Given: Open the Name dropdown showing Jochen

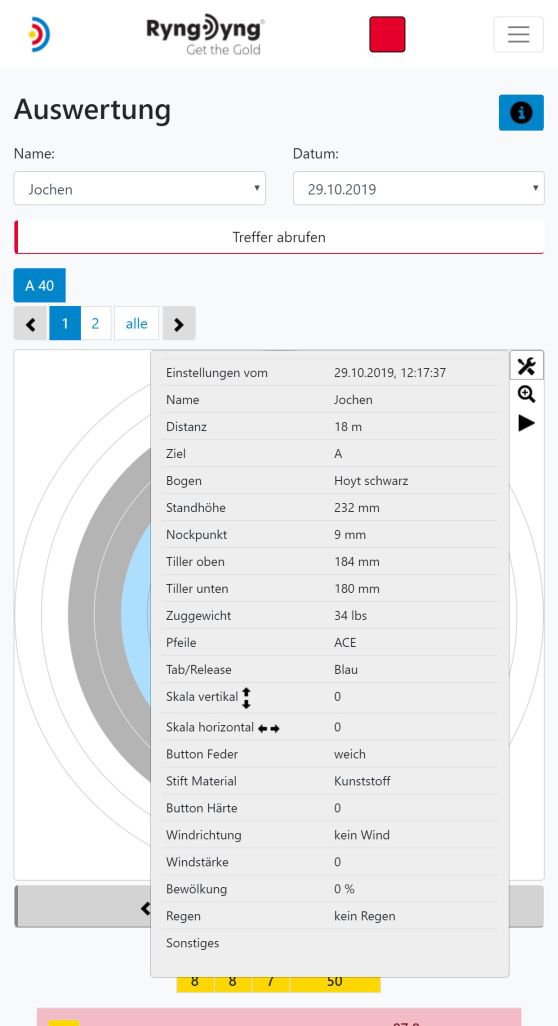Looking at the screenshot, I should [x=139, y=188].
